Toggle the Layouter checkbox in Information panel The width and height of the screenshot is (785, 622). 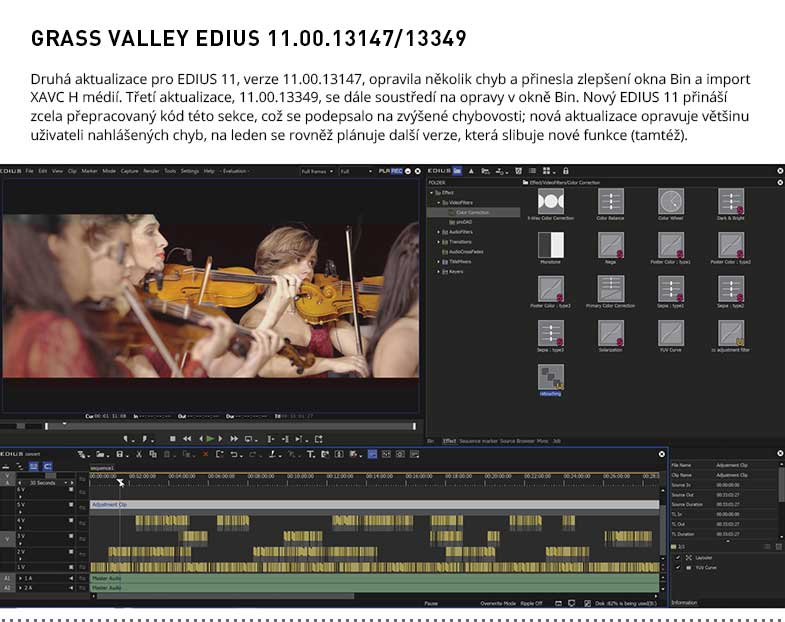[x=678, y=557]
